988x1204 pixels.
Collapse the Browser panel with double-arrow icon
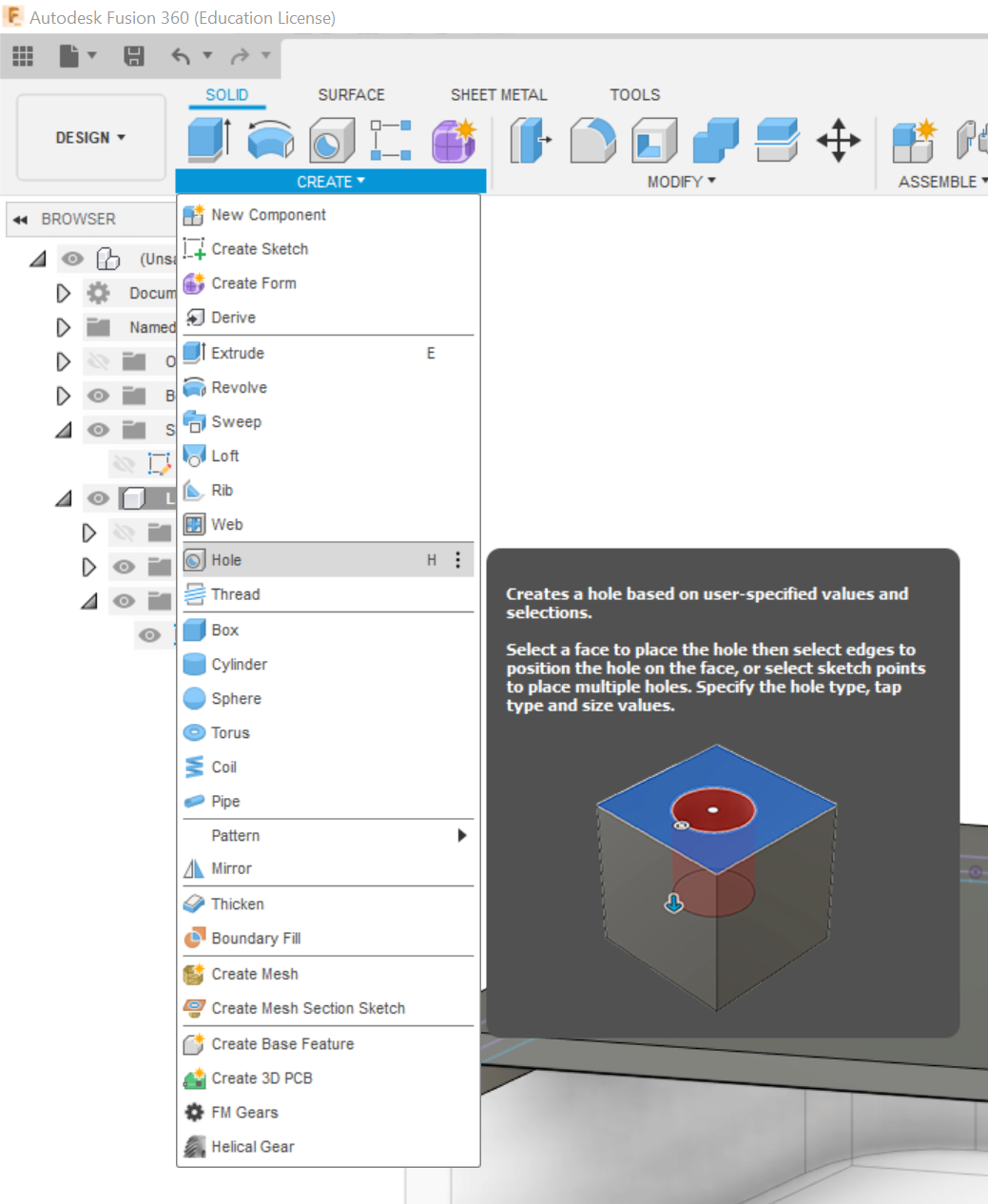(x=20, y=220)
